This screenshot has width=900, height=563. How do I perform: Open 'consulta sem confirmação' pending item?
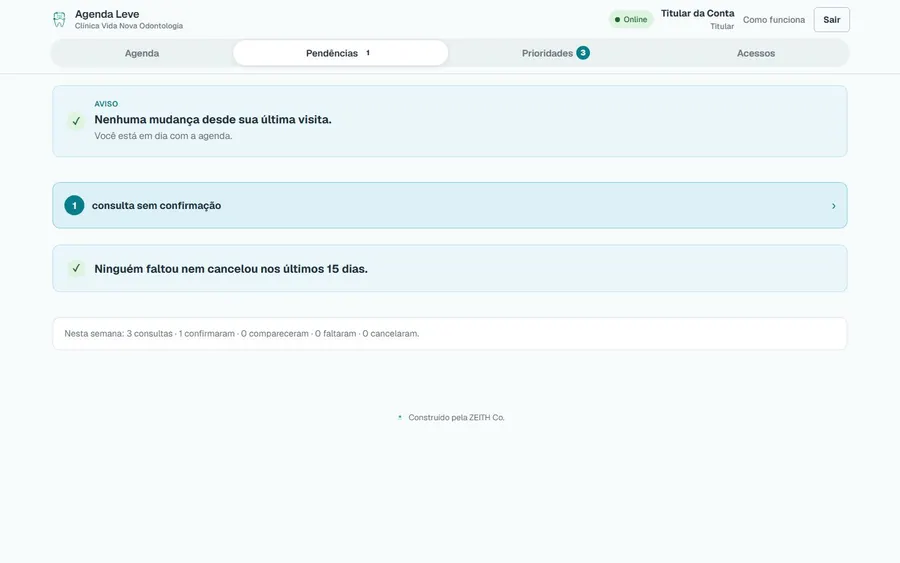point(449,205)
